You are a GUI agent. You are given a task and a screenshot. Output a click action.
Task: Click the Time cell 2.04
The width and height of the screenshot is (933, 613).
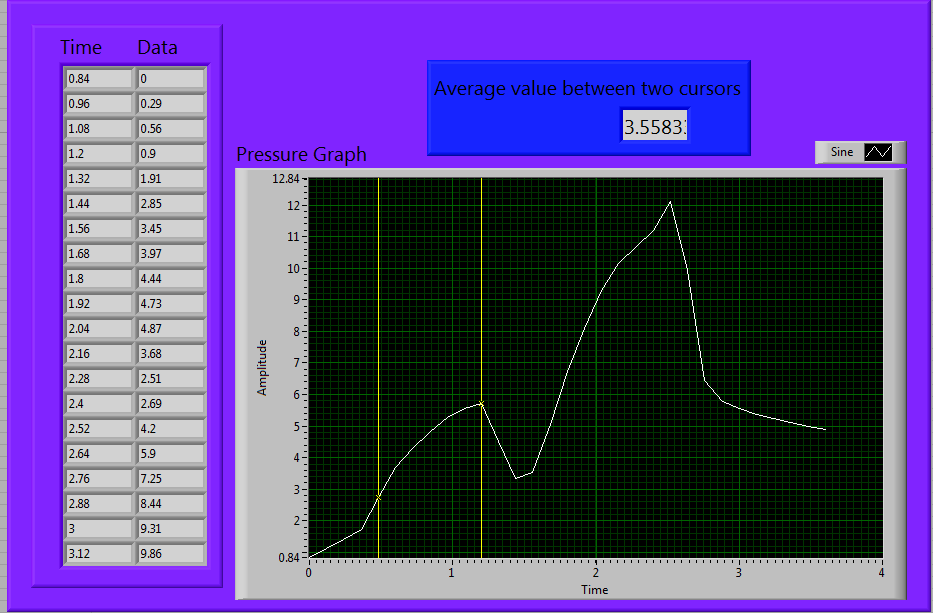[99, 329]
